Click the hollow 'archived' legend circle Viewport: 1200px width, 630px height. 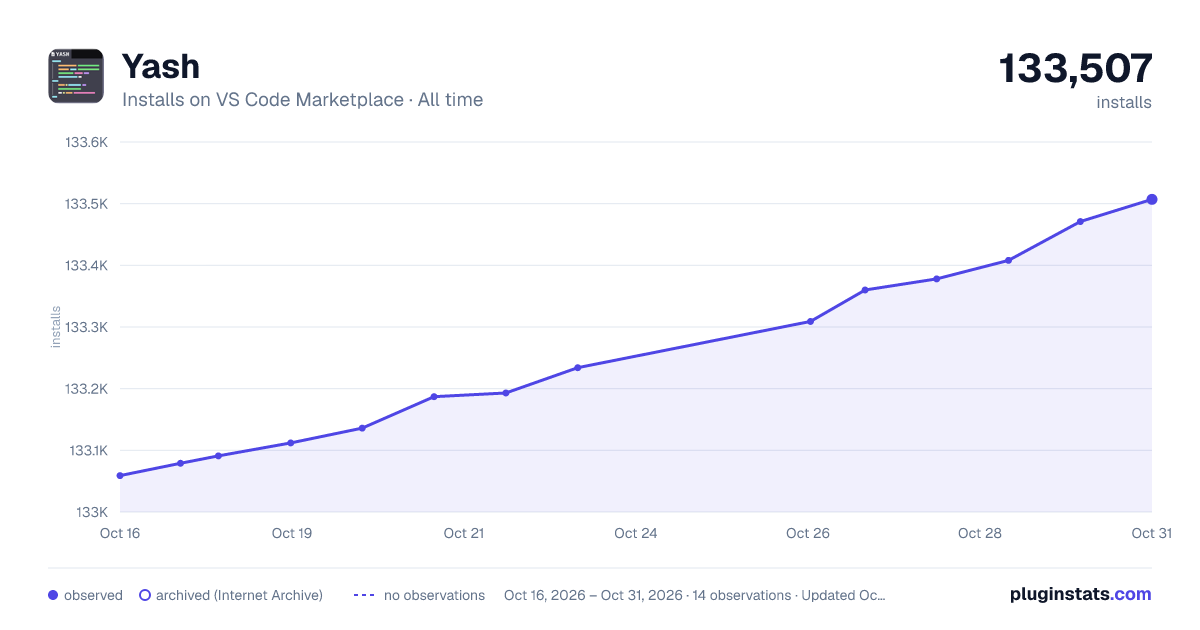[145, 595]
